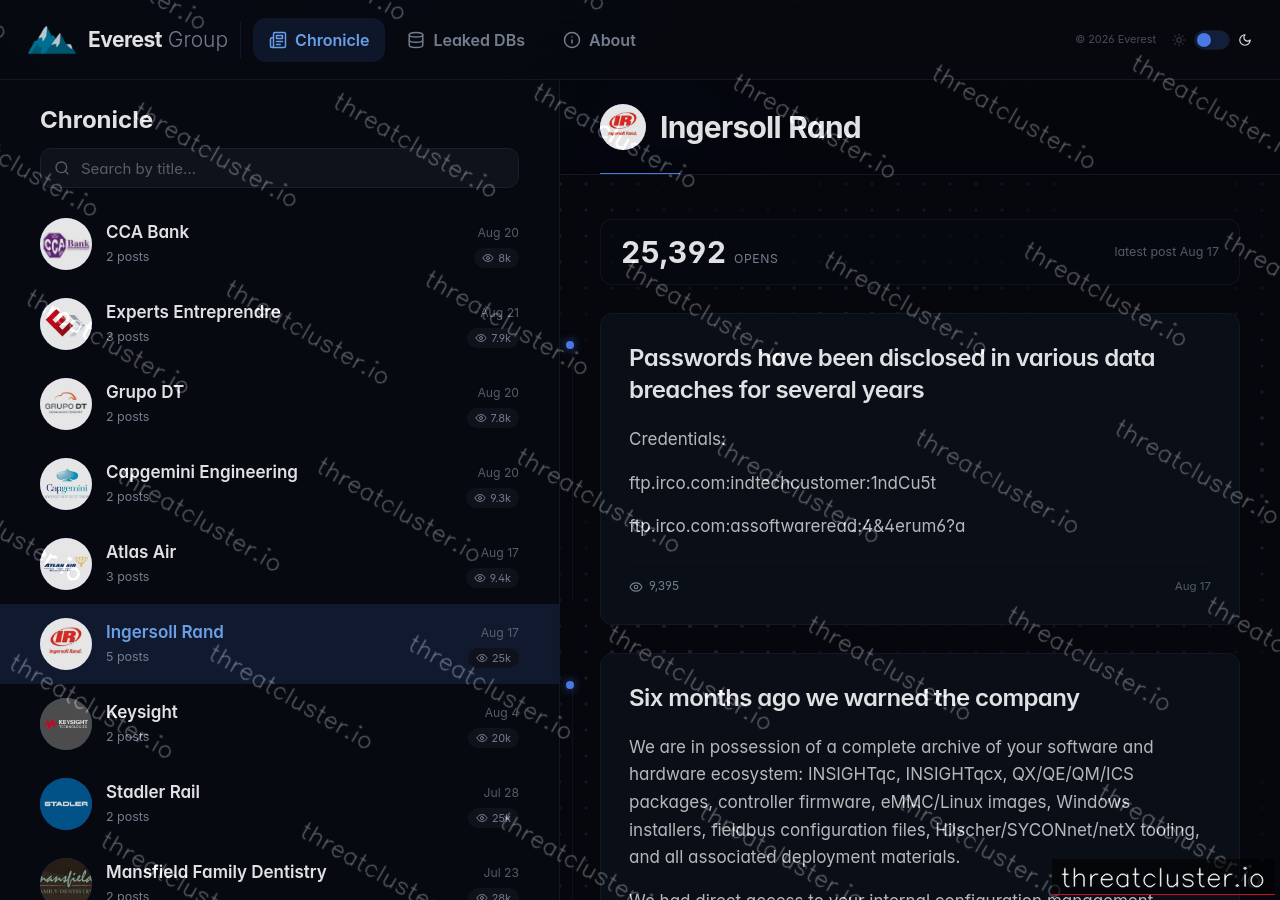The height and width of the screenshot is (900, 1280).
Task: Click the timeline dot for the second post
Action: click(x=570, y=685)
